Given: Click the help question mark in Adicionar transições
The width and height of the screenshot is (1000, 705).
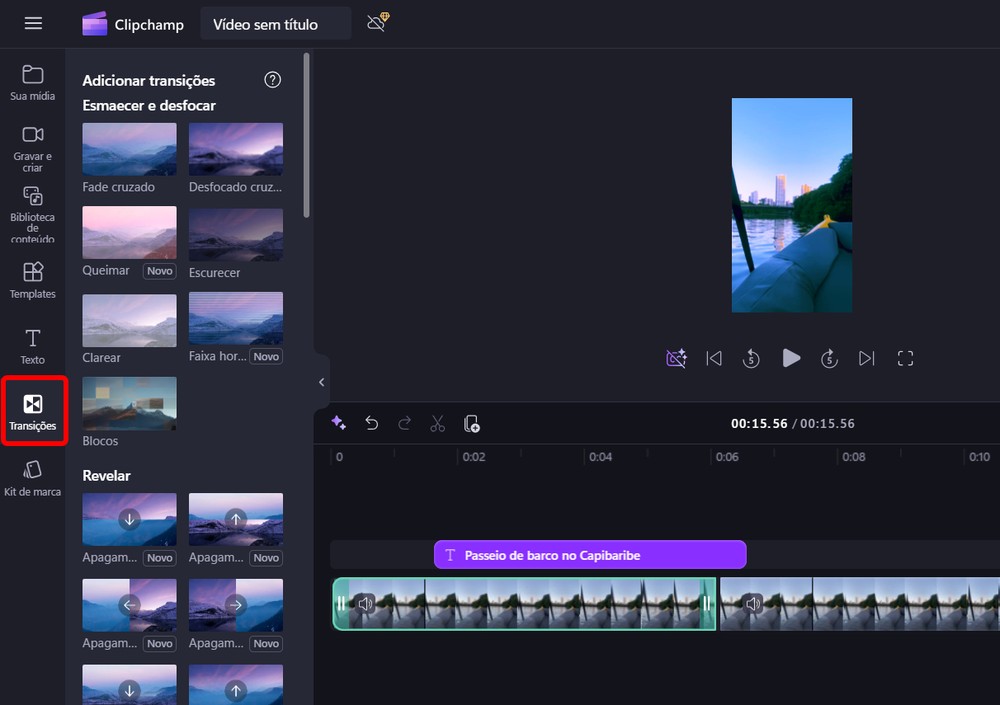Looking at the screenshot, I should pyautogui.click(x=272, y=80).
